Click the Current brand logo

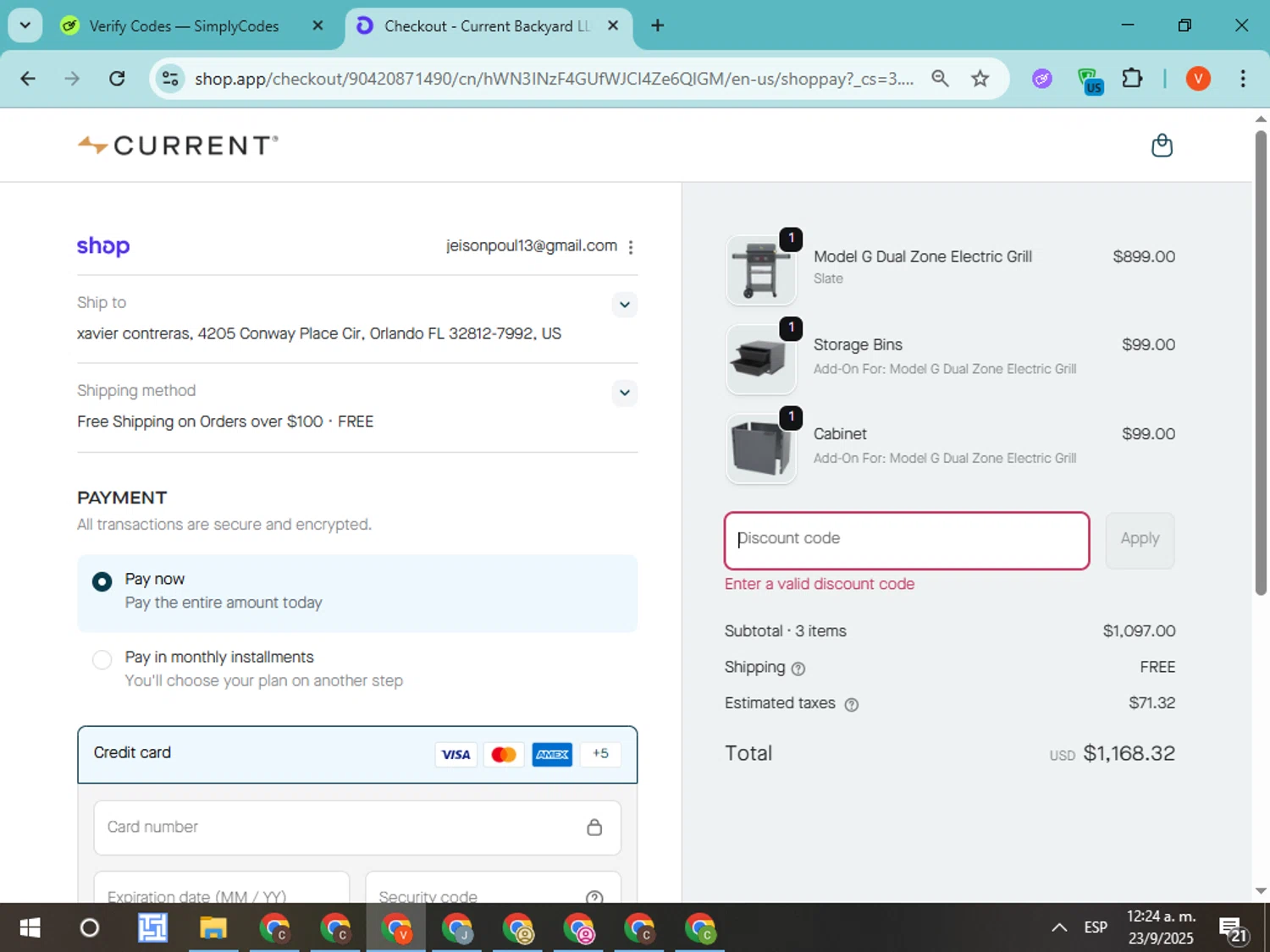(178, 146)
